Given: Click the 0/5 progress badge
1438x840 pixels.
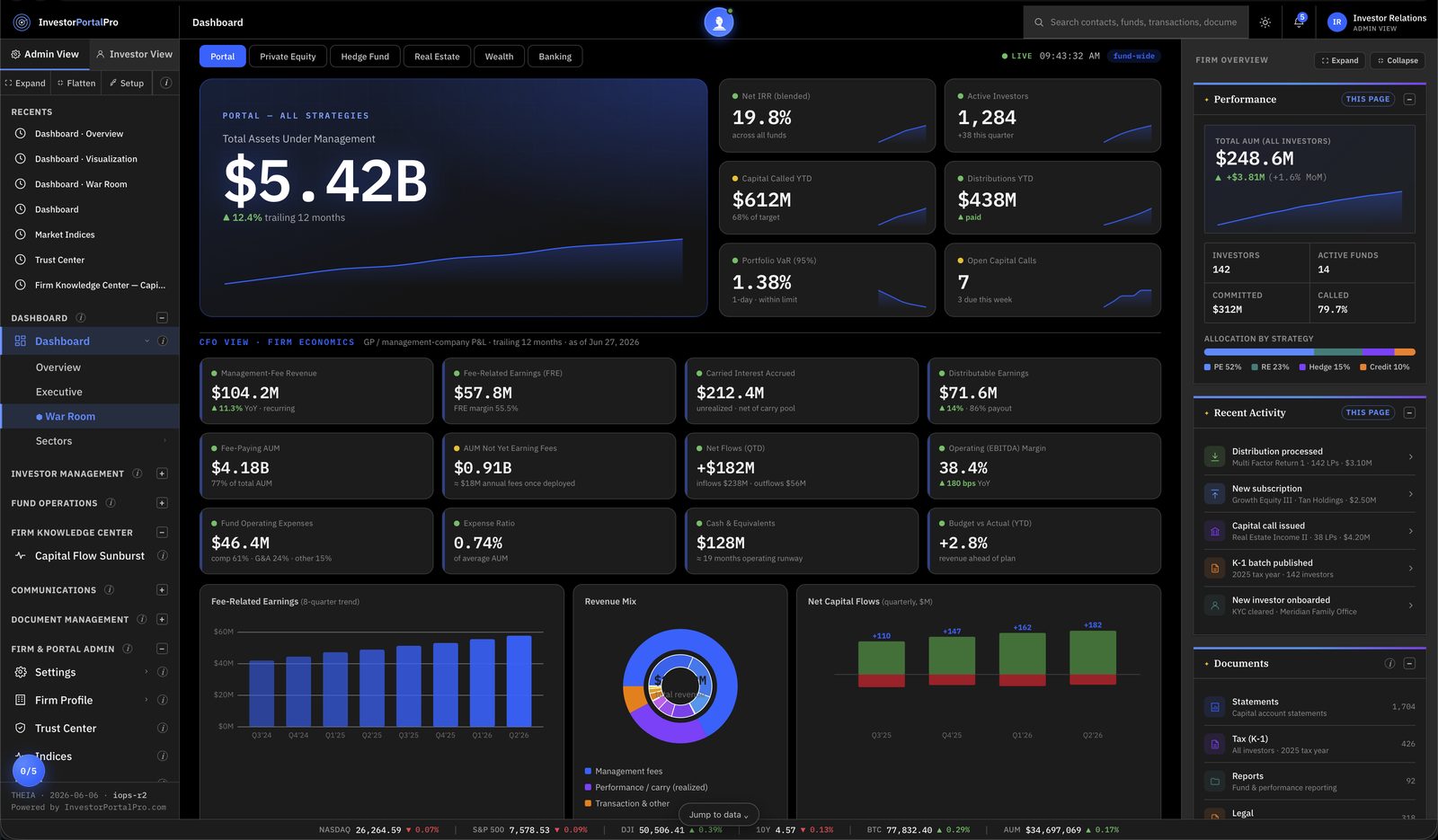Looking at the screenshot, I should [x=29, y=771].
